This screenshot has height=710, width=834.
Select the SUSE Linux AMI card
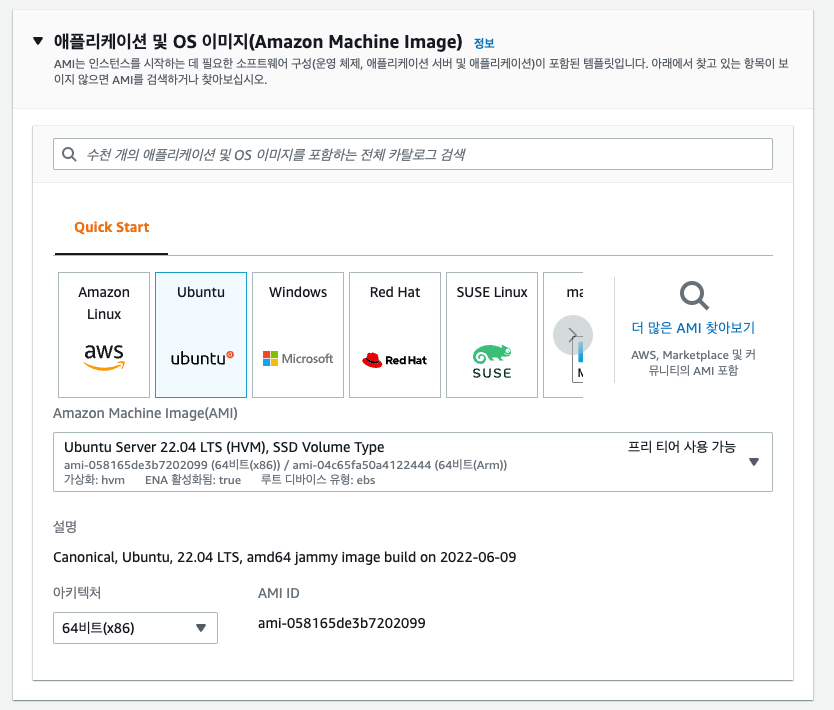[x=492, y=335]
